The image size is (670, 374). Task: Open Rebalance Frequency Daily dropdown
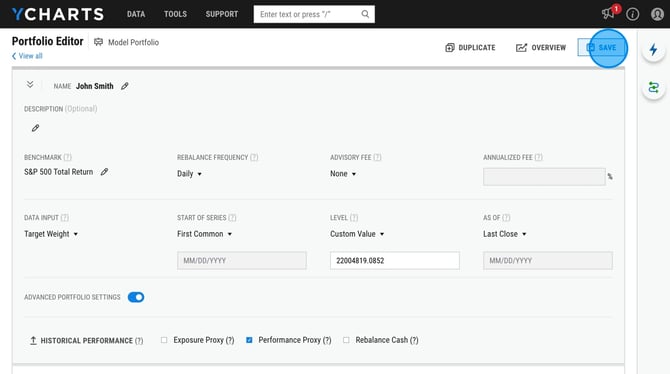pos(189,174)
